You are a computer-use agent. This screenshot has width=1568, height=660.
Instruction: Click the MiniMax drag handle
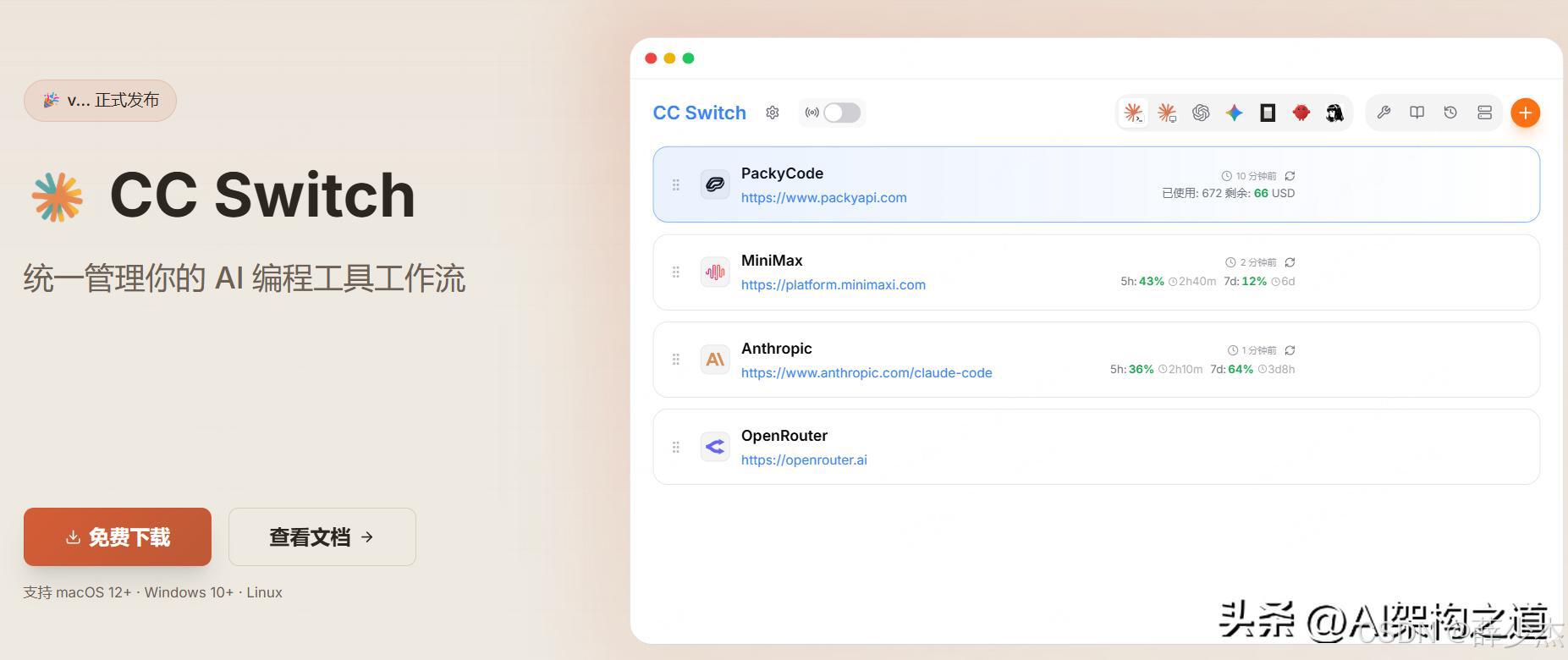pos(676,272)
